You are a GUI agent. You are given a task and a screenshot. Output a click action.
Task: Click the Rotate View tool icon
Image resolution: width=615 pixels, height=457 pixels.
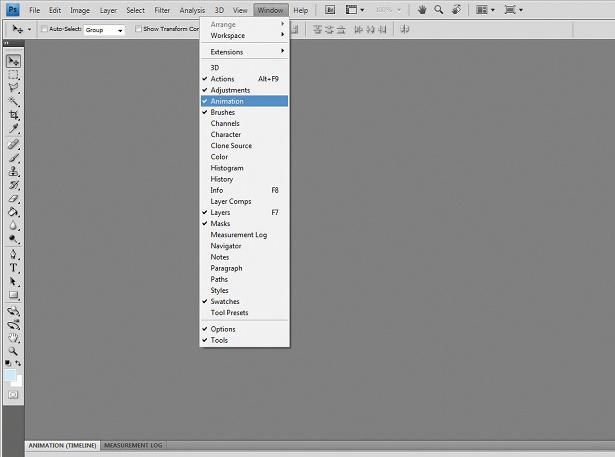[x=457, y=10]
